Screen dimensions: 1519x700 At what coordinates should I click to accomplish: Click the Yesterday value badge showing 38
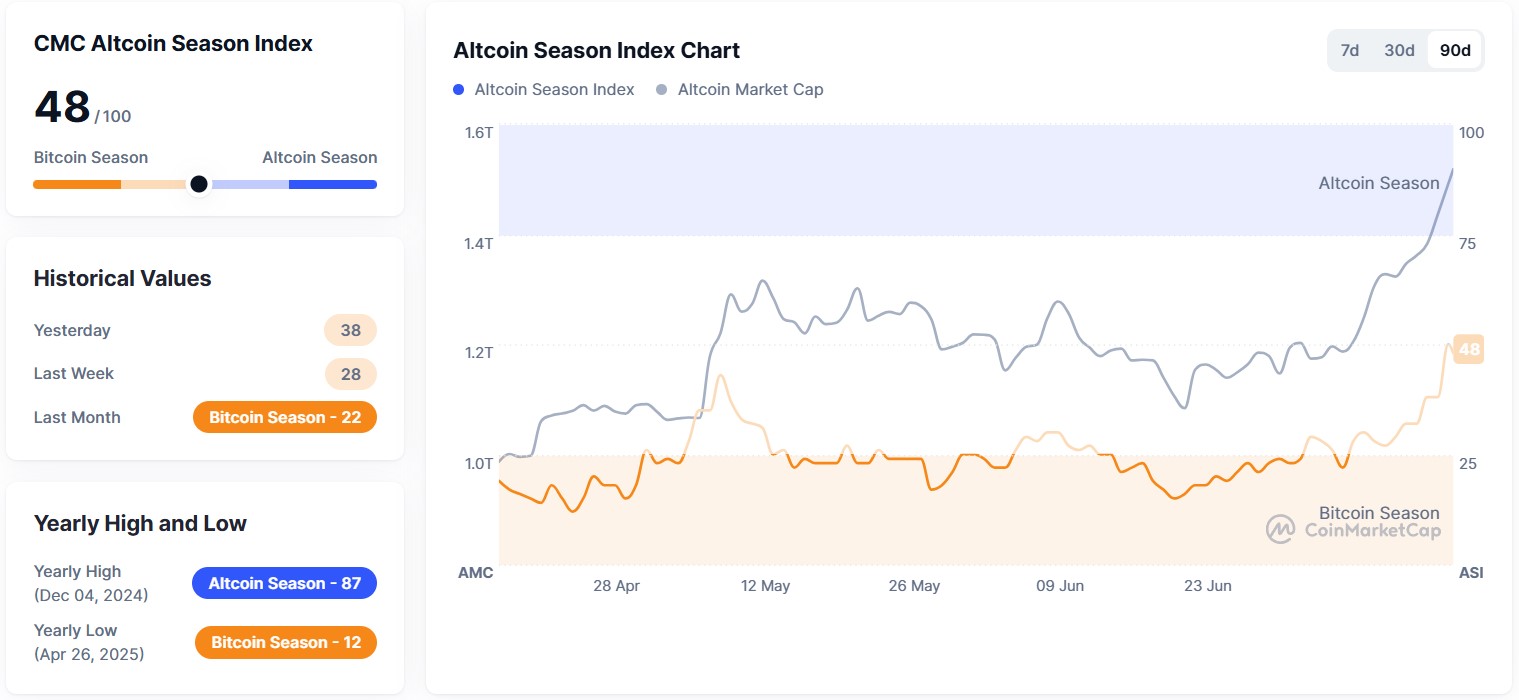350,330
